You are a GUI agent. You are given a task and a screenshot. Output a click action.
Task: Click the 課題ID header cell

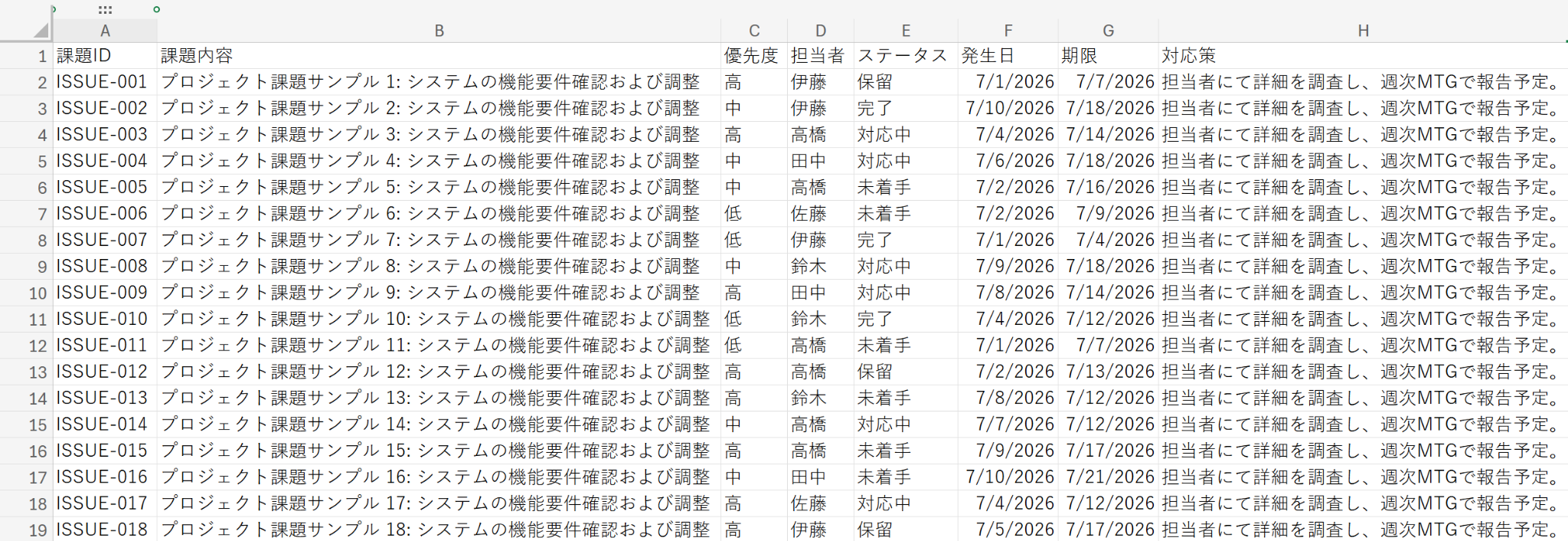105,55
